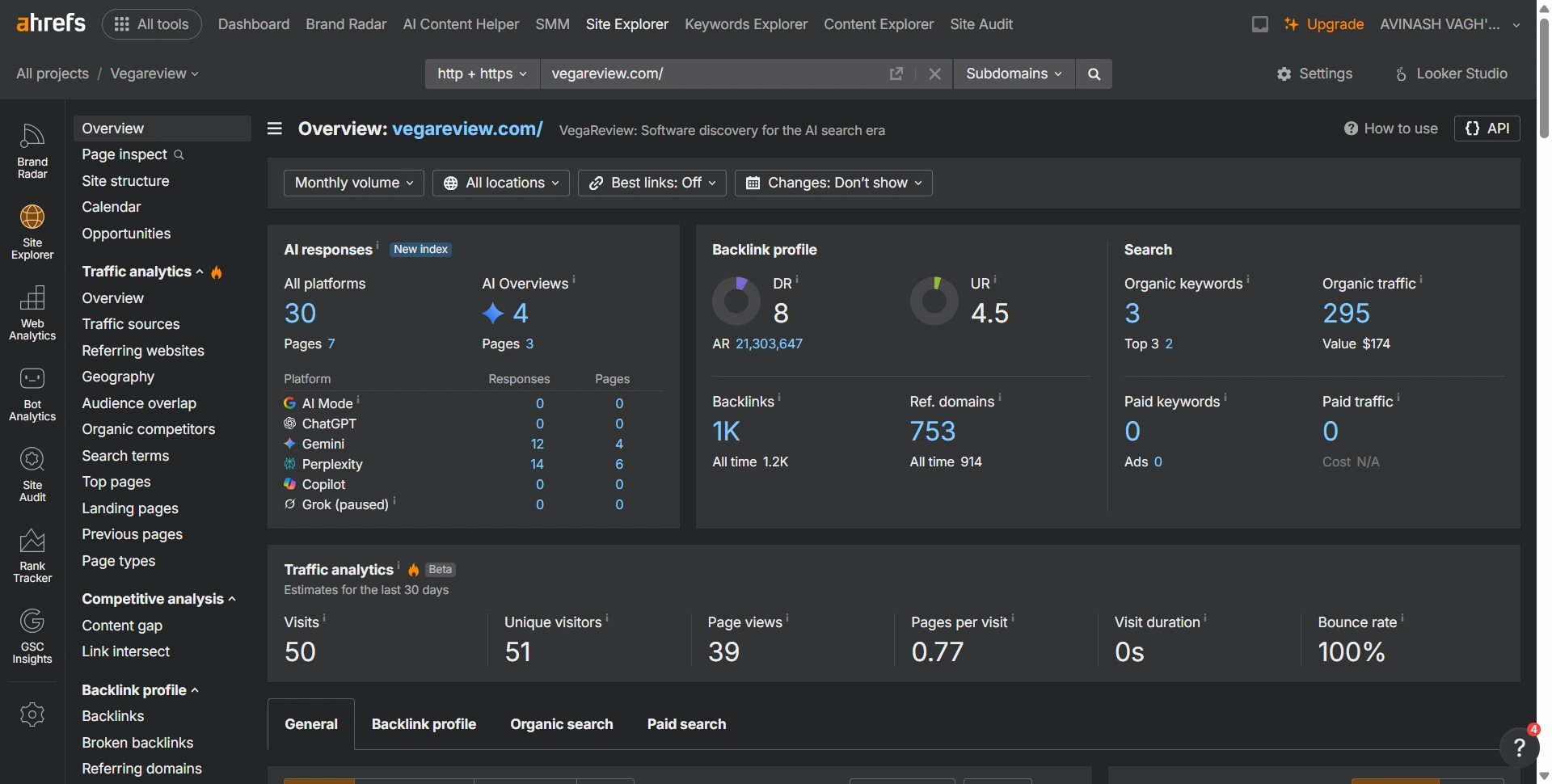Open Site Audit sidebar icon
Screen dimensions: 1552x784
click(32, 474)
